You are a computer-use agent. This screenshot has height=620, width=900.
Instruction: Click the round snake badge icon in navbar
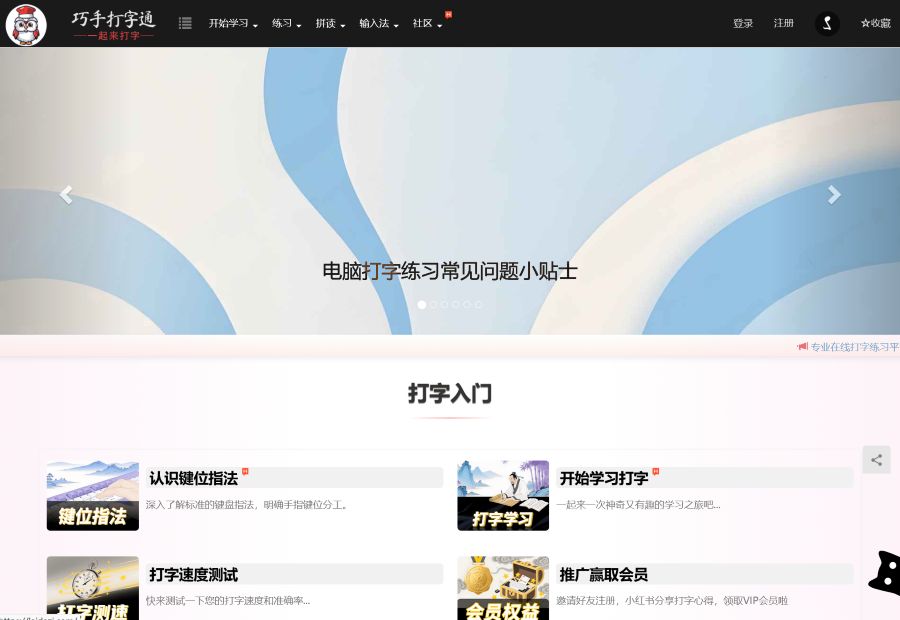click(x=827, y=23)
